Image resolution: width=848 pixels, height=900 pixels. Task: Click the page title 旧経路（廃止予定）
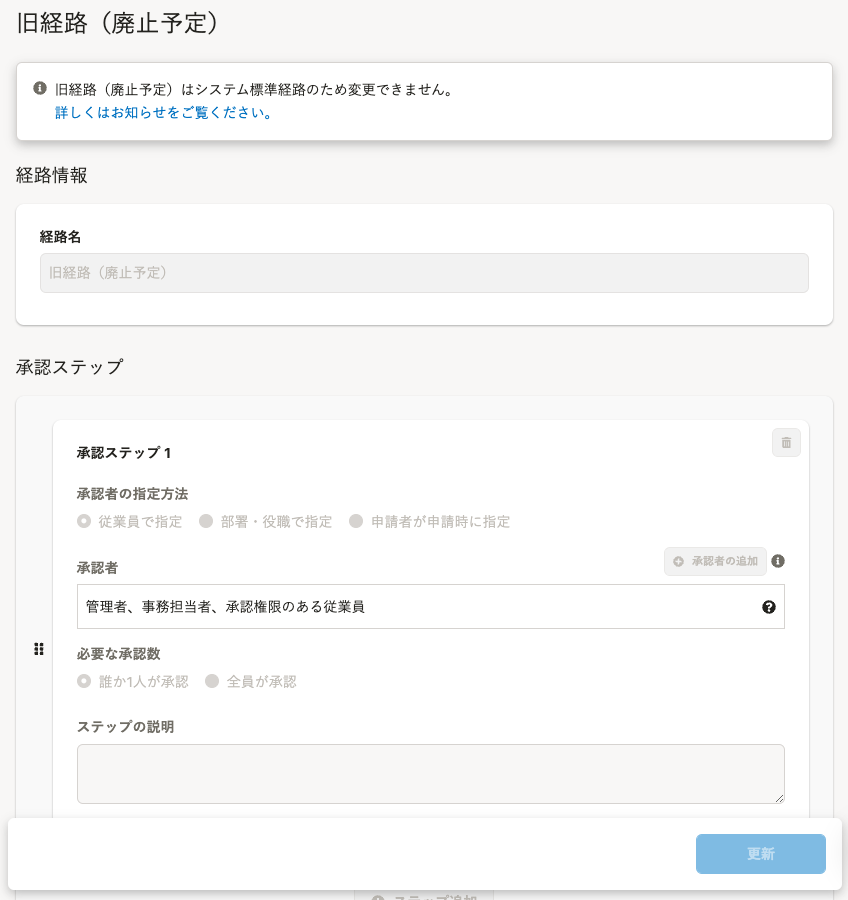tap(118, 24)
